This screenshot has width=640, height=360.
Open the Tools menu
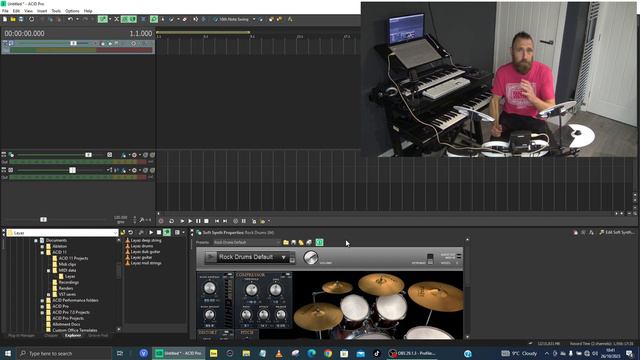[56, 11]
